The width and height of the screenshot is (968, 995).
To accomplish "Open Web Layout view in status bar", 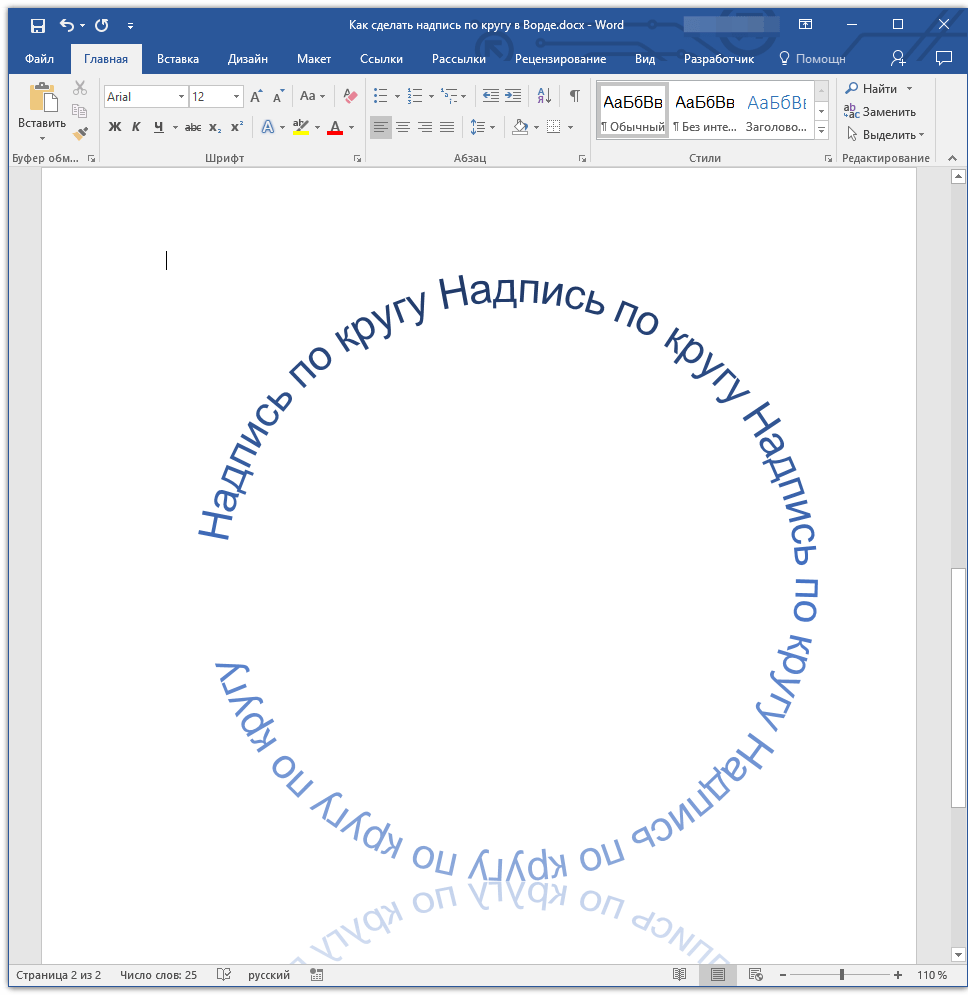I will [x=756, y=975].
